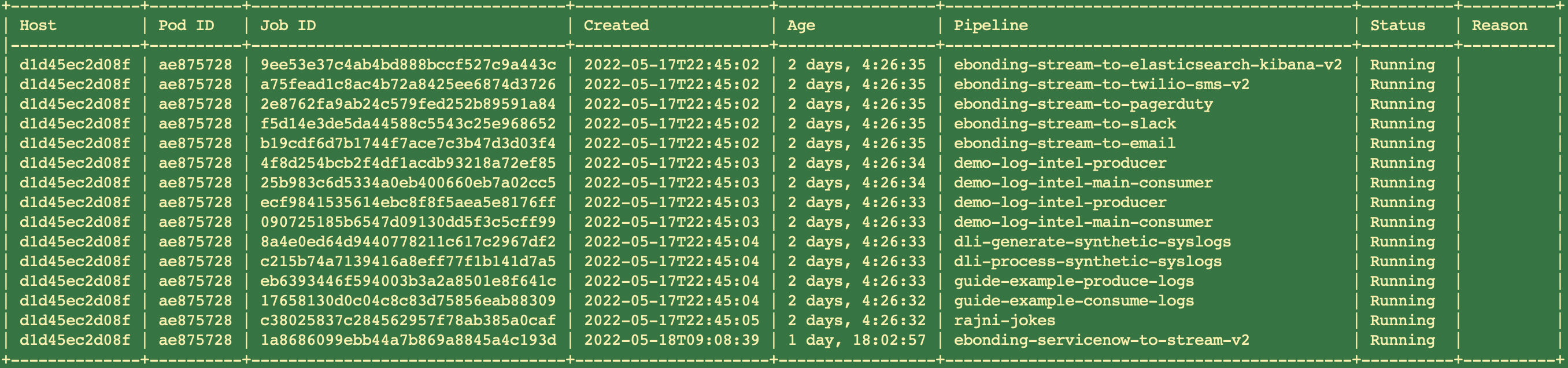The height and width of the screenshot is (368, 1568).
Task: Click the created timestamp 2022-05-18T09:08:39
Action: coord(671,340)
